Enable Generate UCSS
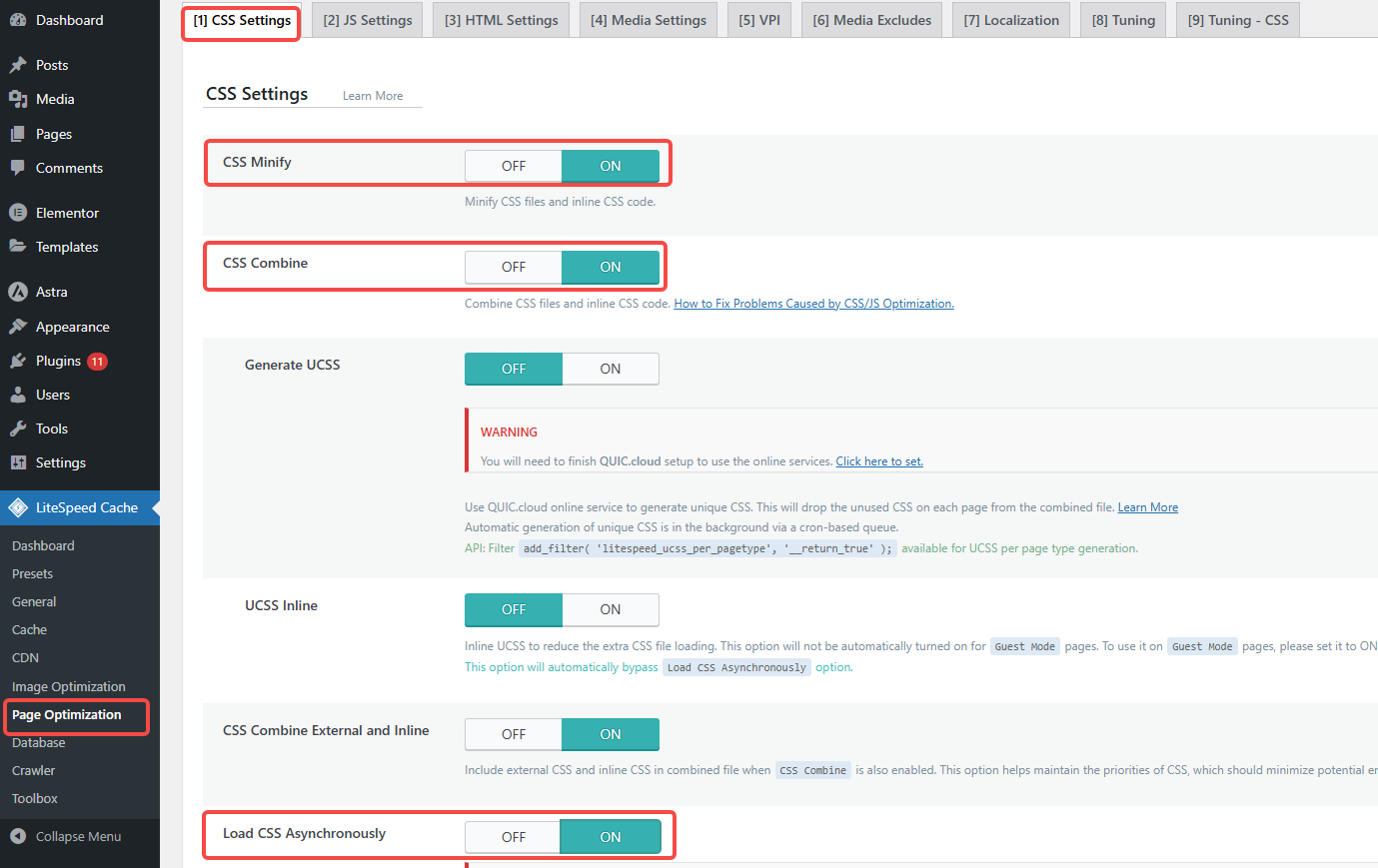Viewport: 1378px width, 868px height. click(x=610, y=369)
